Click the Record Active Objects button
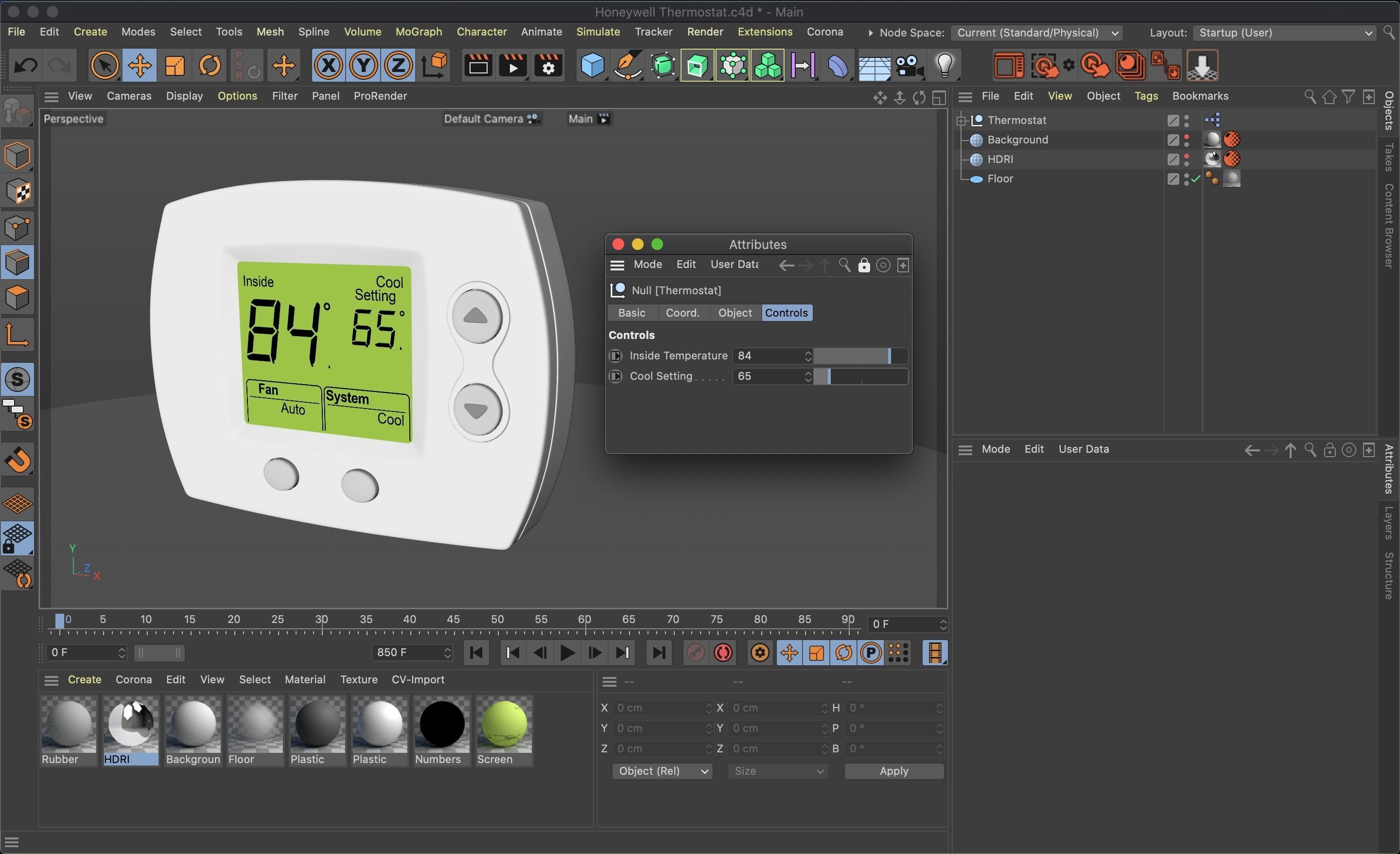Screen dimensions: 1400x854 coord(696,653)
